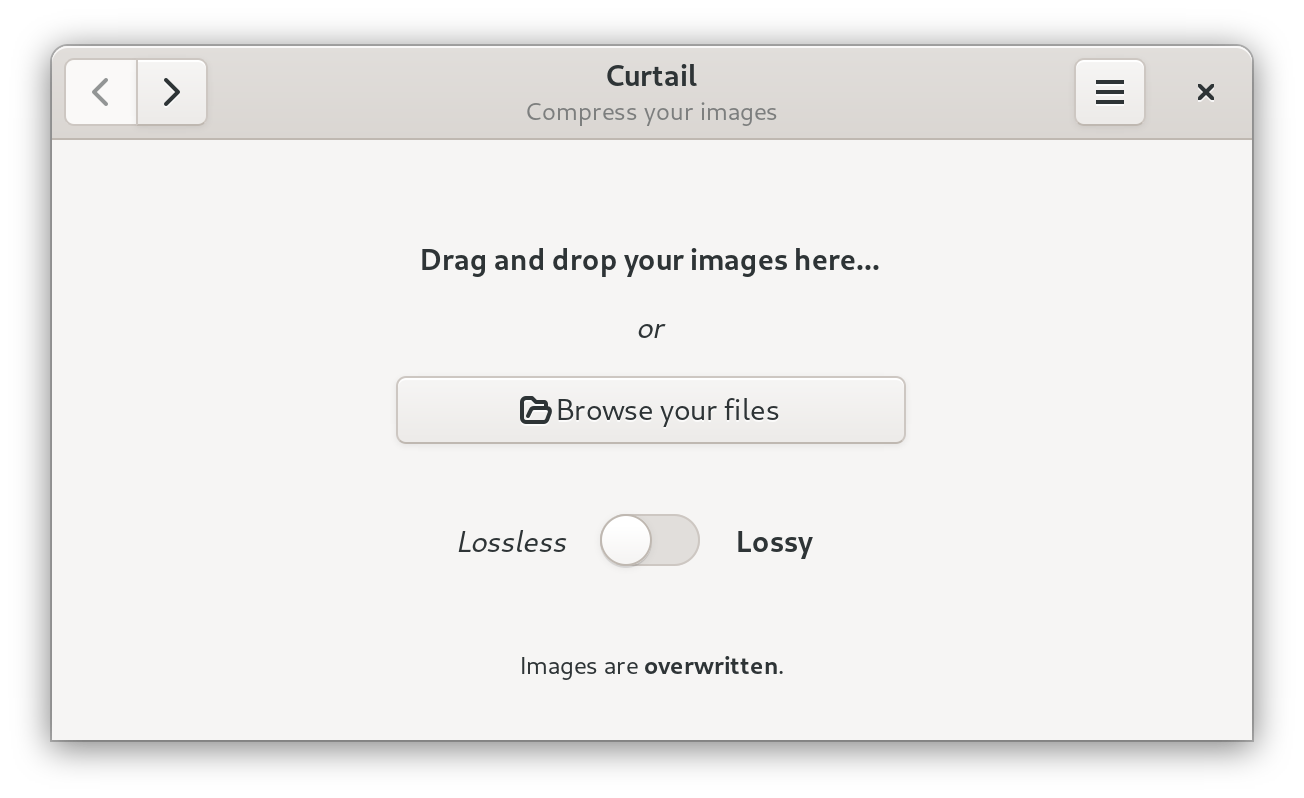Go back with the left arrow button
Screen dimensions: 1304x798
click(x=101, y=92)
